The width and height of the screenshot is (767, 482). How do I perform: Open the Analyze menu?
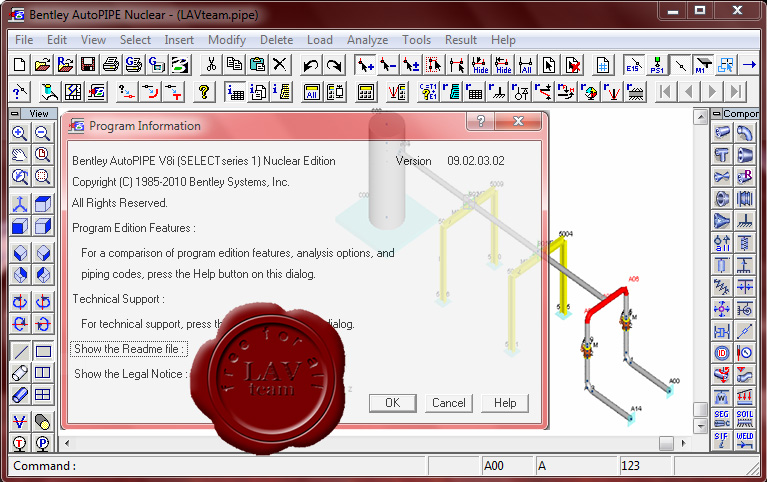(x=367, y=40)
